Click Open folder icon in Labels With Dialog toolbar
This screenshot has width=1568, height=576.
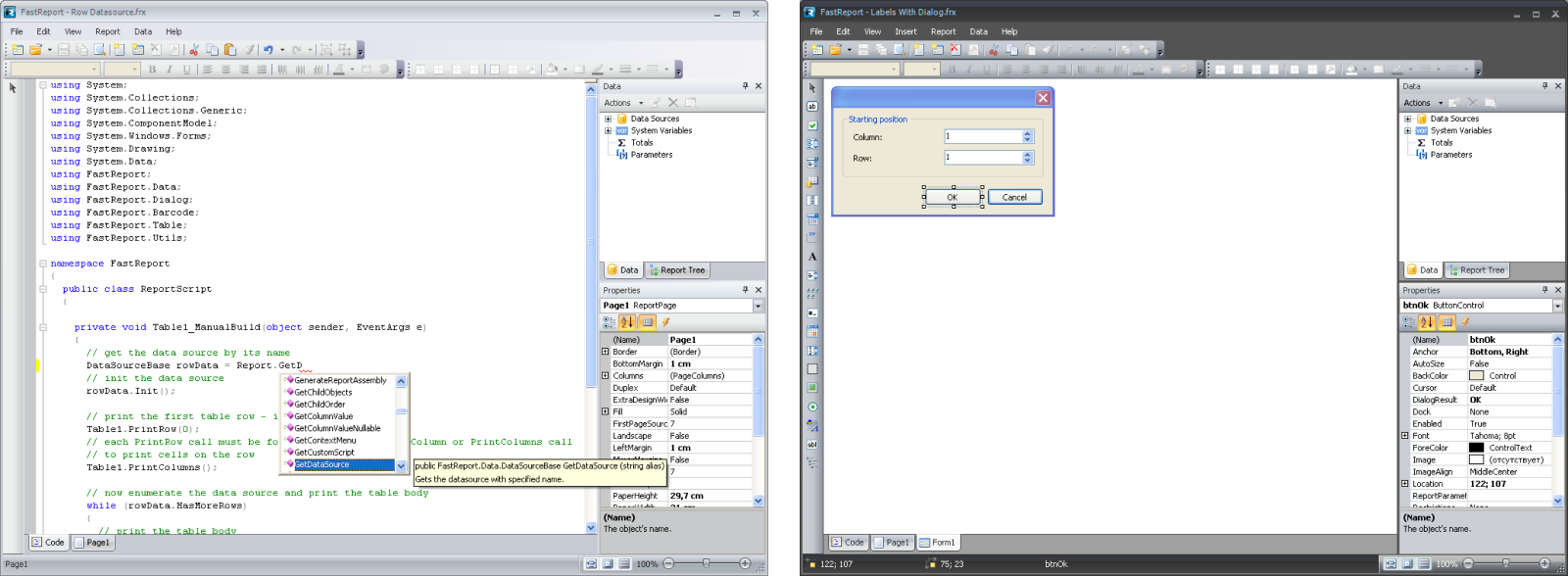tap(835, 50)
